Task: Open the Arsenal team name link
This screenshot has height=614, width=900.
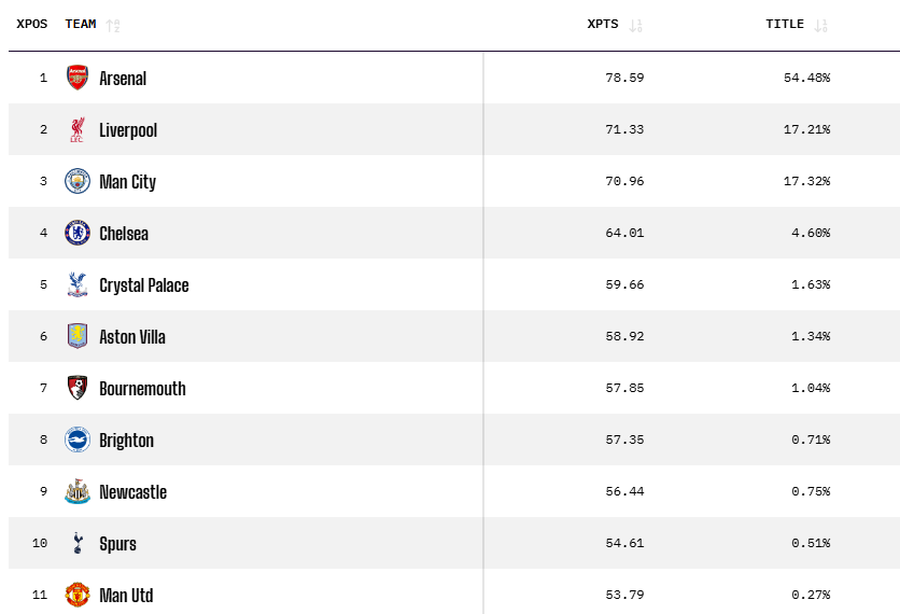Action: point(123,78)
